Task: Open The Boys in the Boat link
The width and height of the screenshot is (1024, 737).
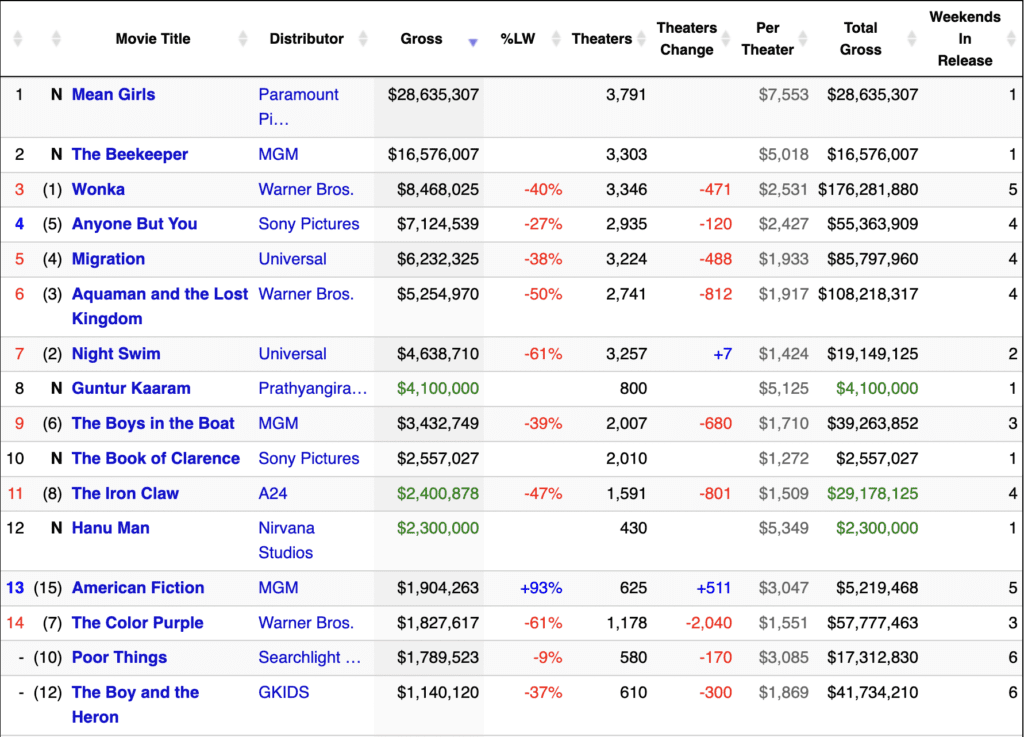Action: tap(153, 424)
